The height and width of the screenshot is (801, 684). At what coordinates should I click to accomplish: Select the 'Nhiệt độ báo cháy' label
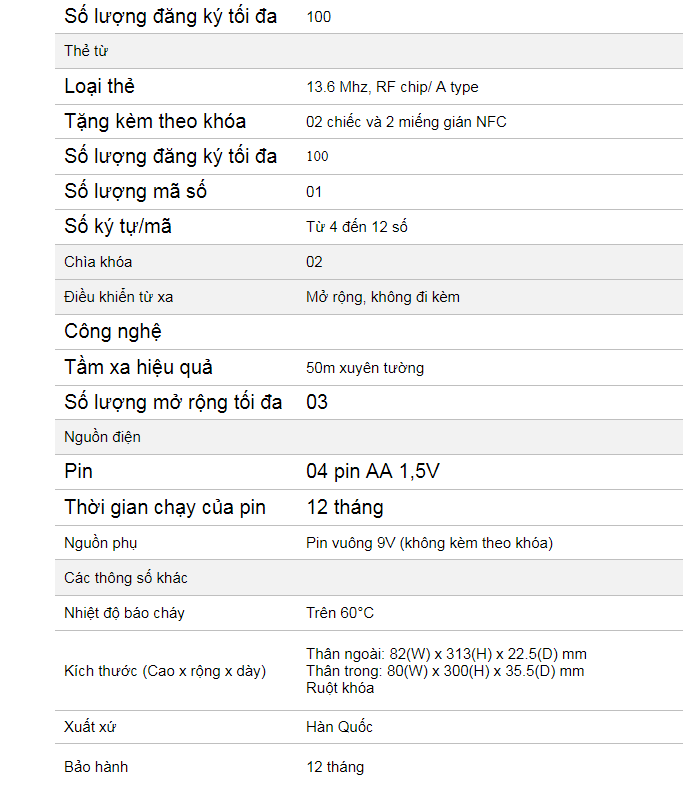point(124,612)
